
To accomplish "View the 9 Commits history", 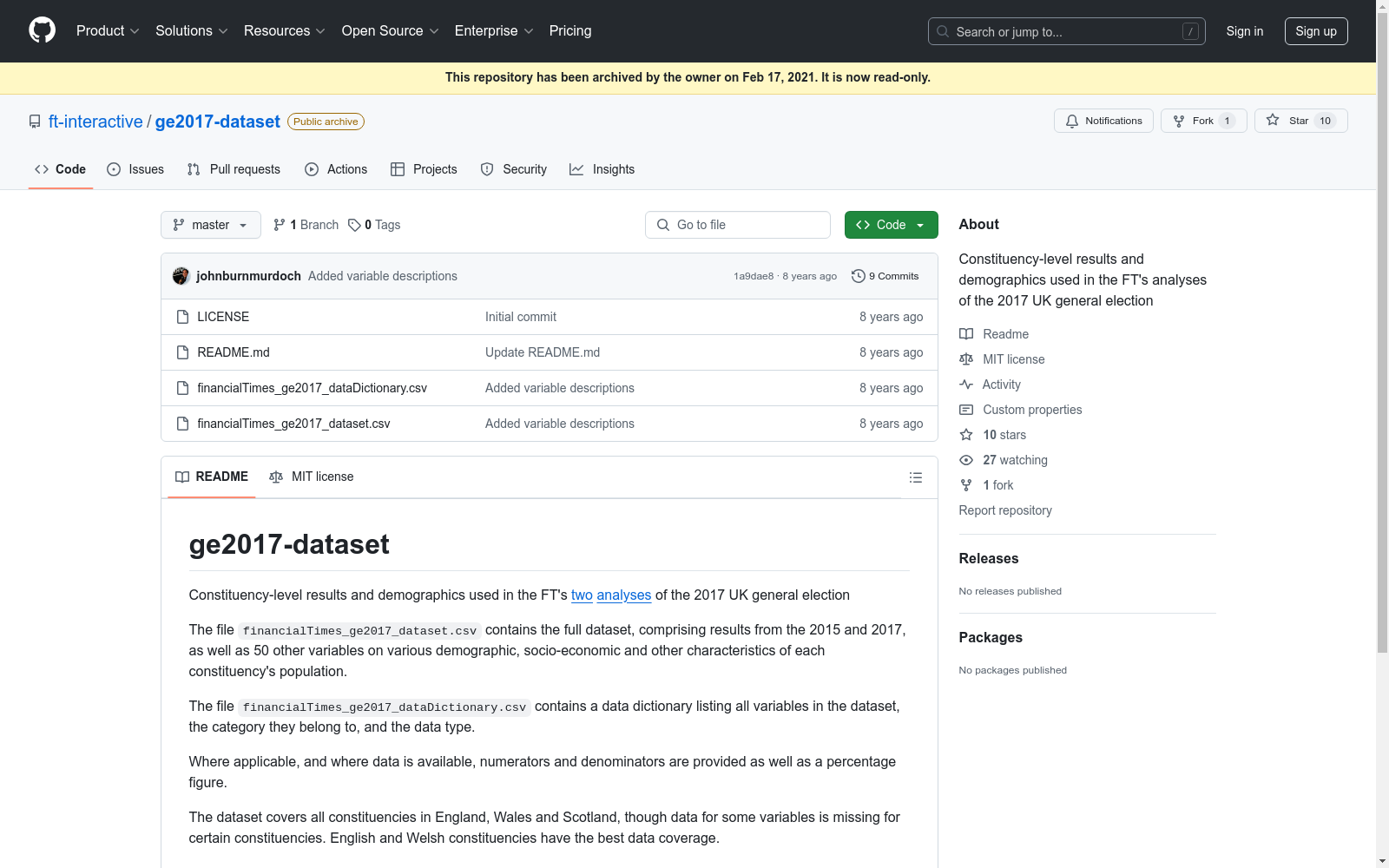I will pyautogui.click(x=885, y=276).
